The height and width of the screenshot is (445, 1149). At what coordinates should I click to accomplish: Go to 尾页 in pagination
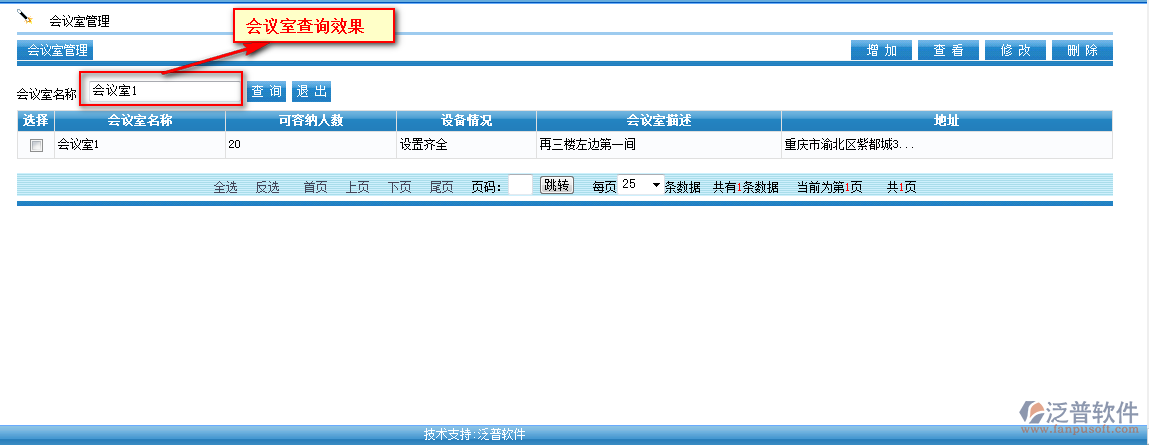coord(442,187)
